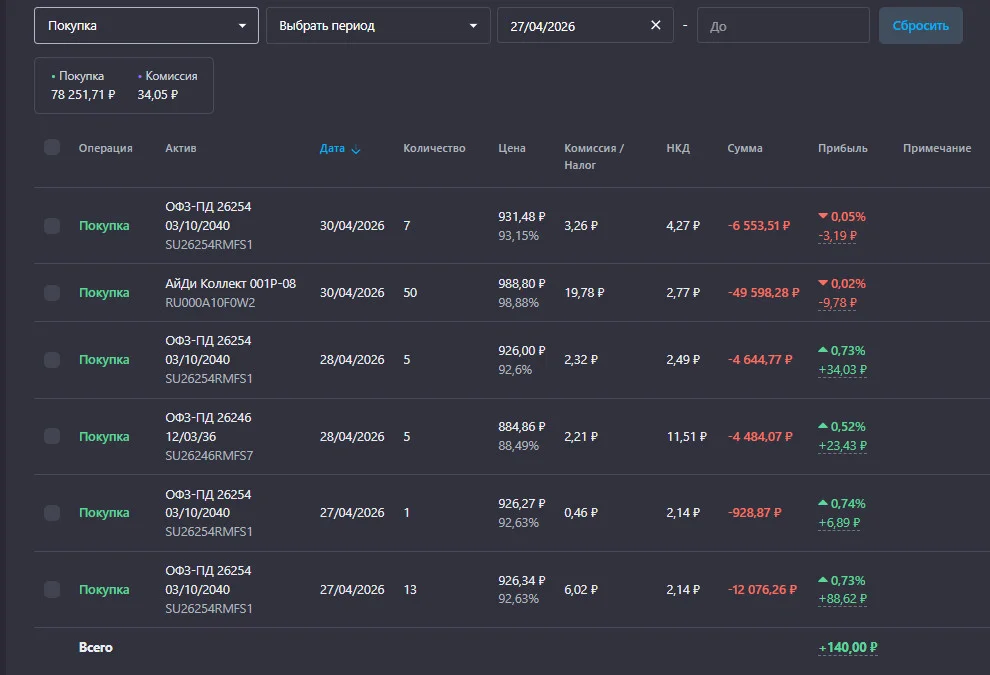The height and width of the screenshot is (675, 990).
Task: Open the Выбрать период dropdown
Action: tap(378, 26)
